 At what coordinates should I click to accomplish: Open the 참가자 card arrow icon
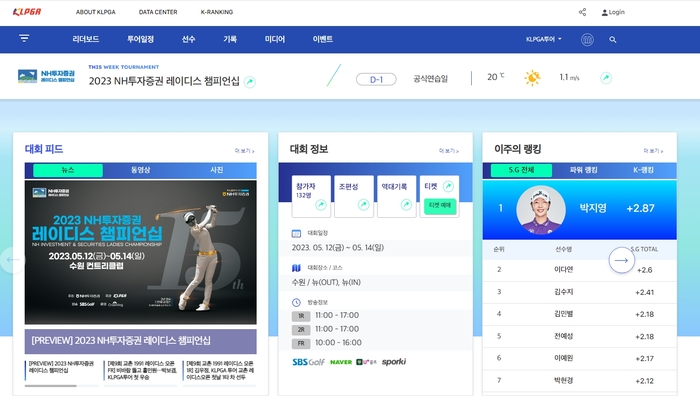pos(321,205)
